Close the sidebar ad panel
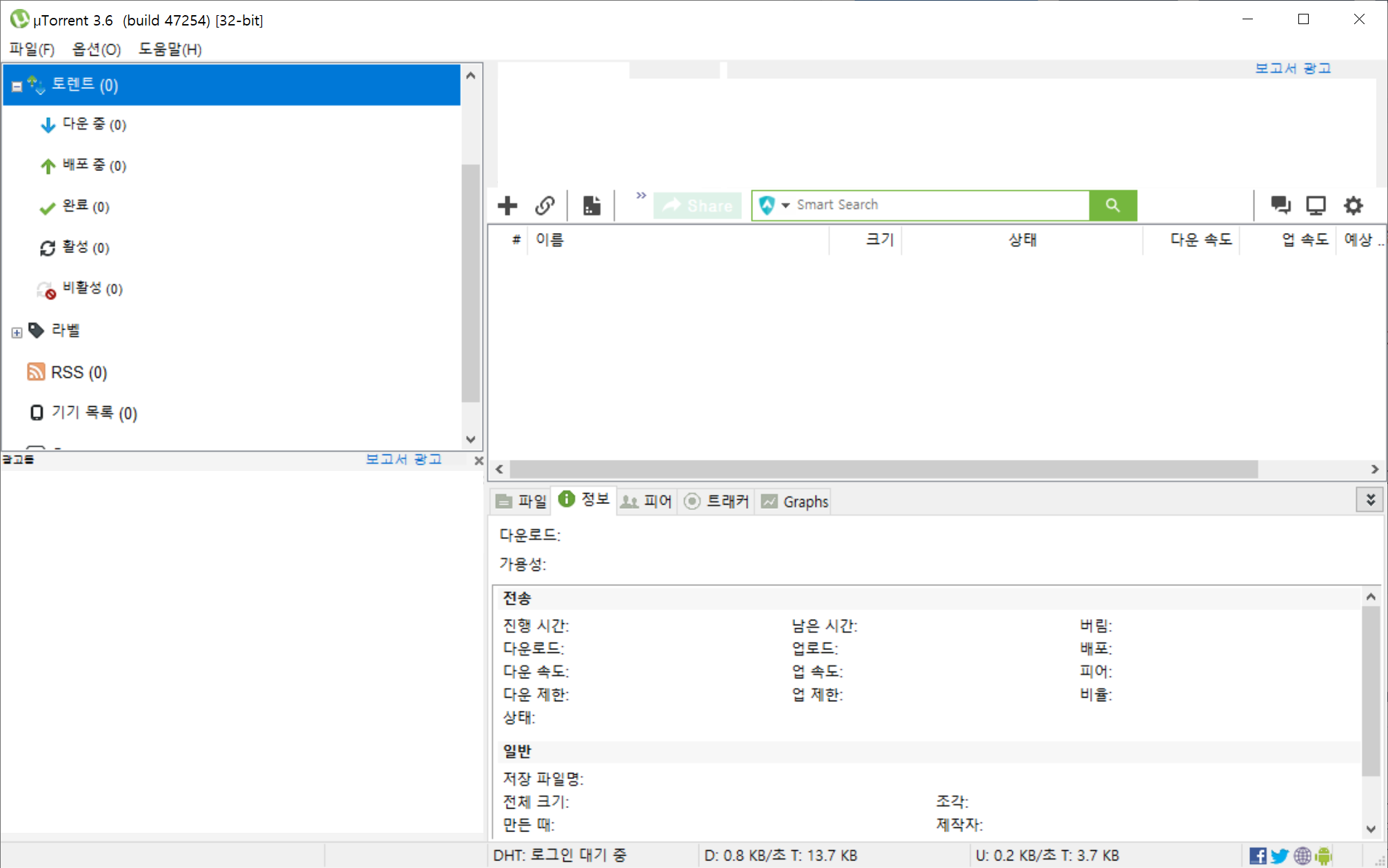Viewport: 1388px width, 868px height. [x=479, y=461]
